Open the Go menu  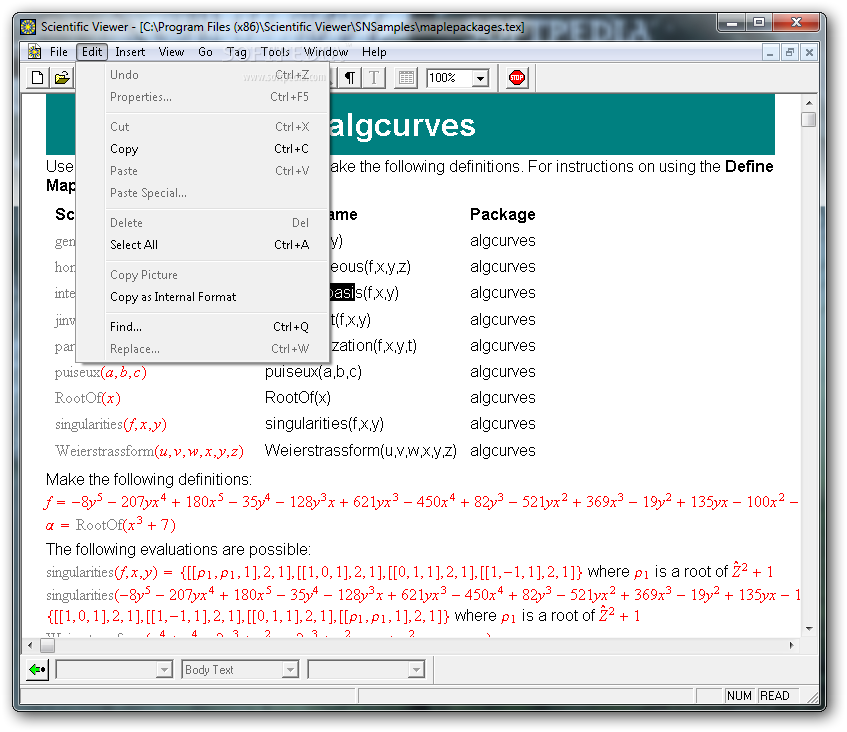point(205,52)
